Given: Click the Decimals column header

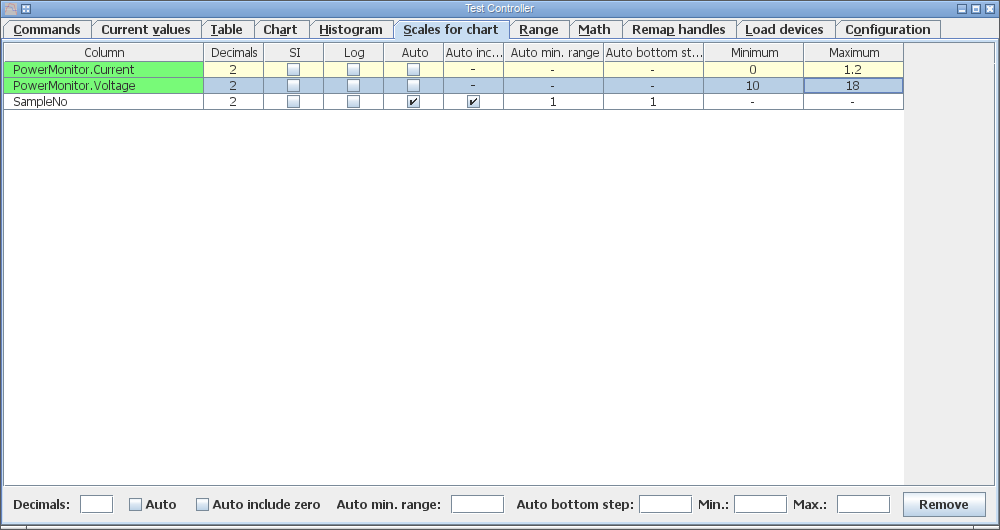Looking at the screenshot, I should pos(234,53).
